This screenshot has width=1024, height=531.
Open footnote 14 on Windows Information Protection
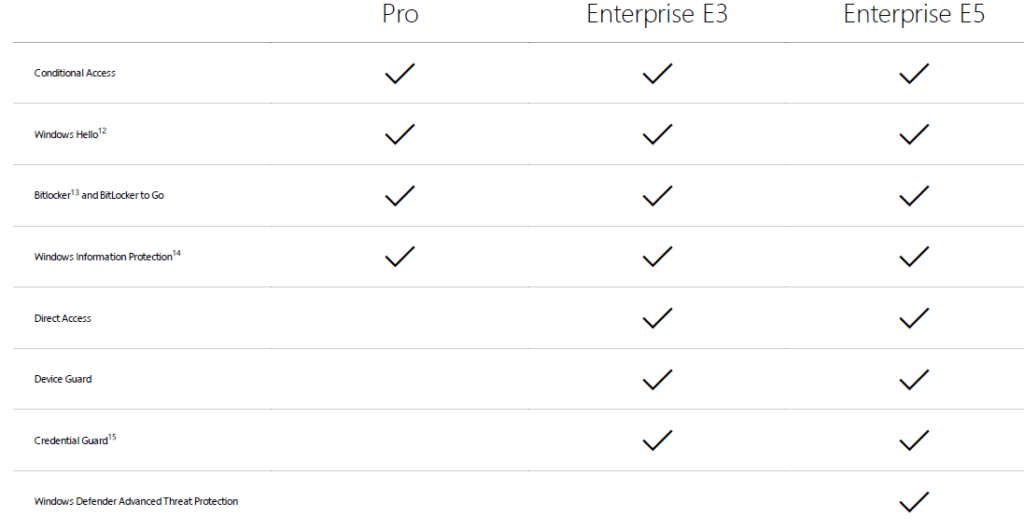click(176, 253)
